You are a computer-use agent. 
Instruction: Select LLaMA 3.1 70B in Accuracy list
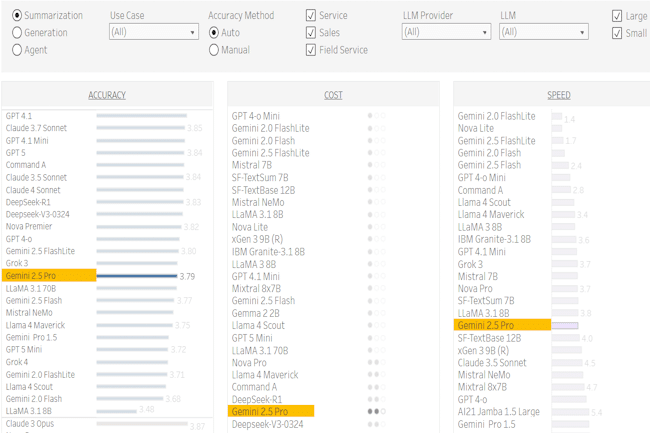pos(31,288)
